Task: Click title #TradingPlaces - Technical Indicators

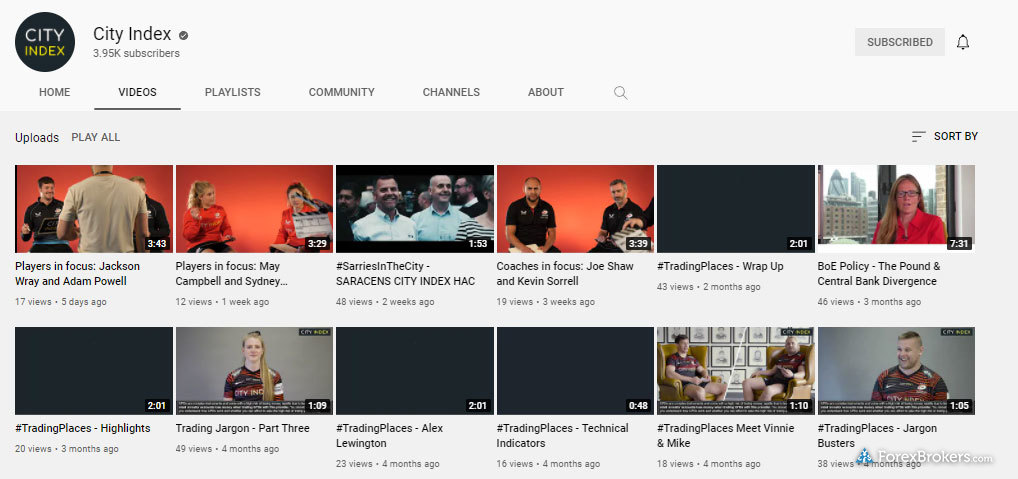Action: [x=562, y=436]
